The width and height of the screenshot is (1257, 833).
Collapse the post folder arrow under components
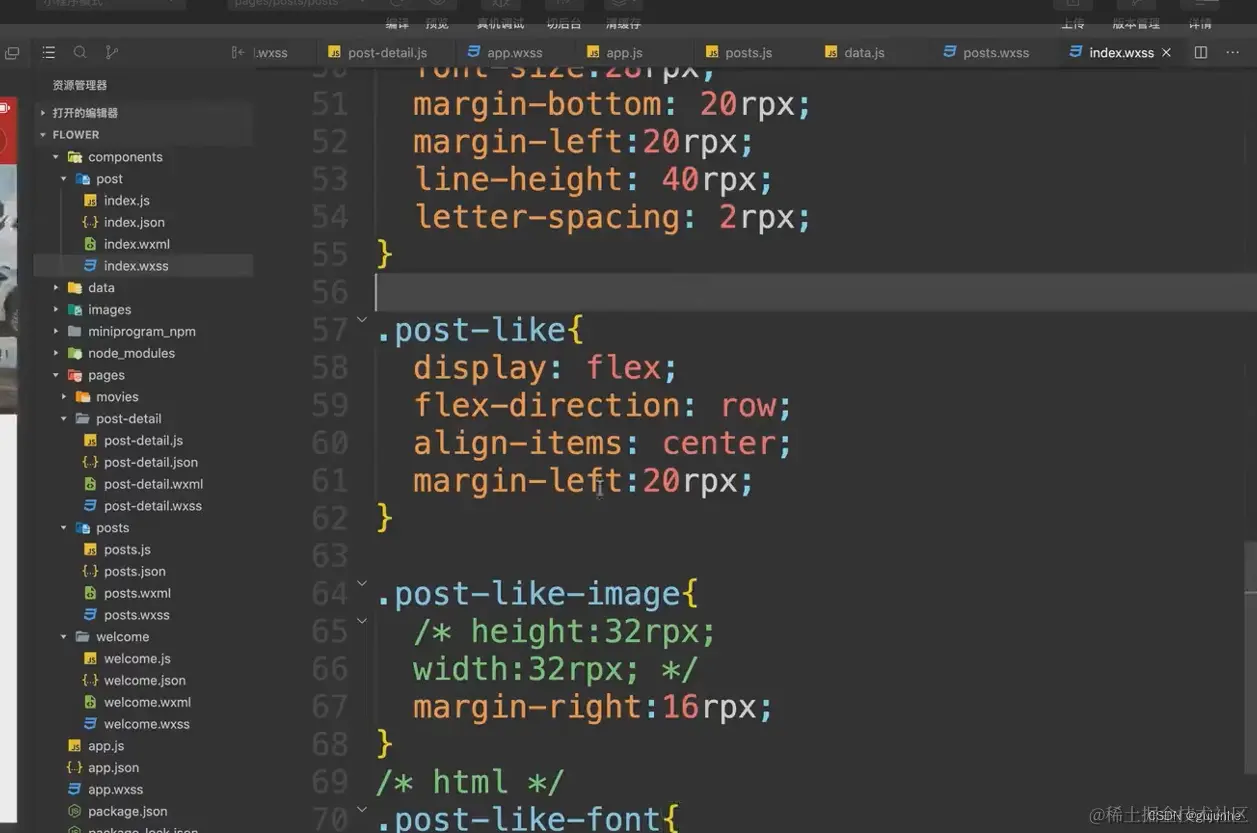click(x=64, y=179)
